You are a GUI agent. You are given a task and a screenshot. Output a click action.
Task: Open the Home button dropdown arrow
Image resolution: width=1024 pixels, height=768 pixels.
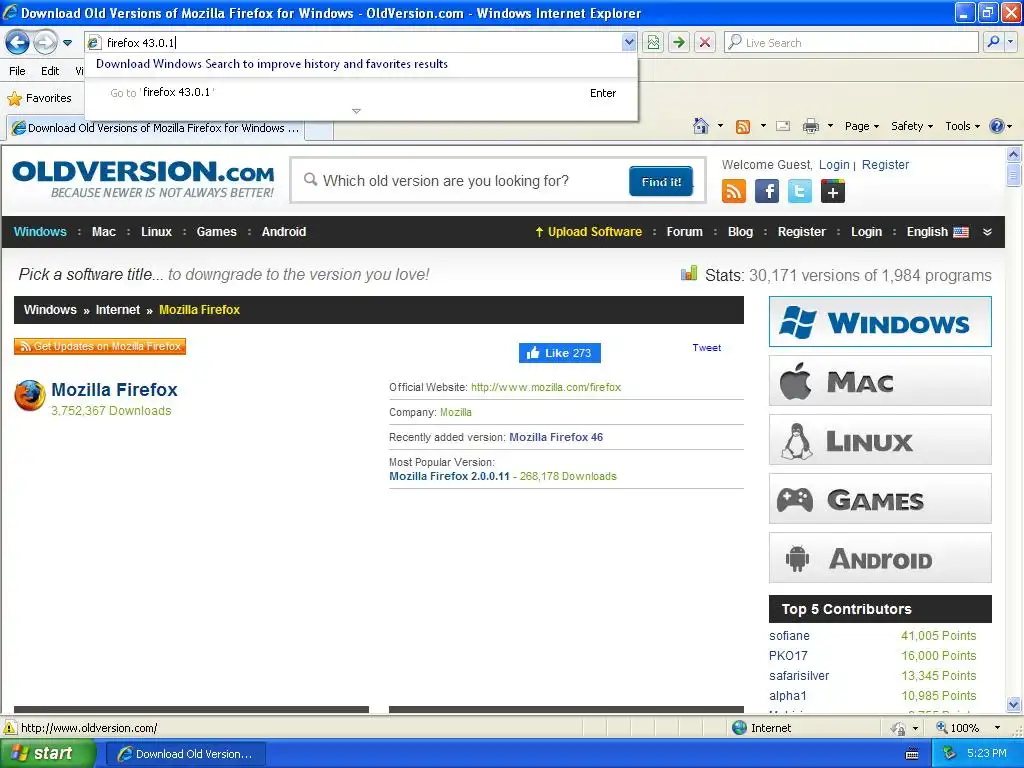pyautogui.click(x=720, y=126)
